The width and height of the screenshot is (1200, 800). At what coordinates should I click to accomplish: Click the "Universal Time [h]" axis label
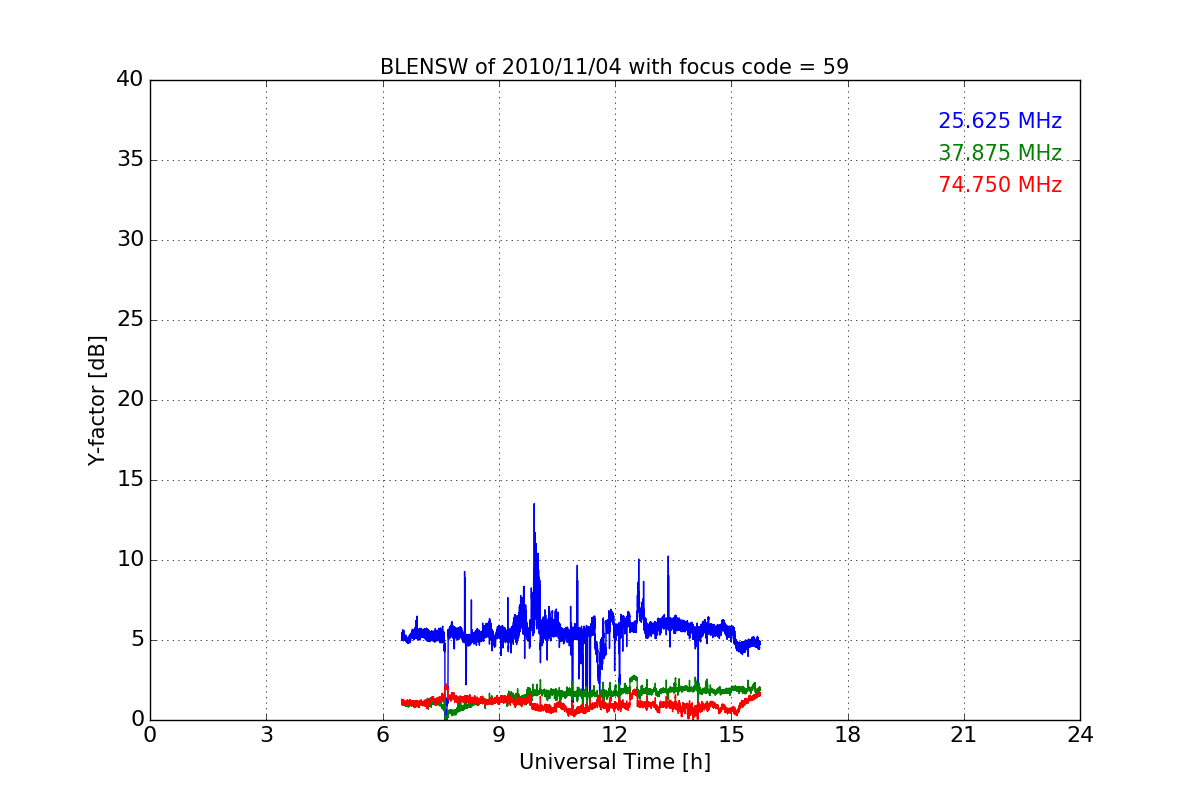click(615, 762)
